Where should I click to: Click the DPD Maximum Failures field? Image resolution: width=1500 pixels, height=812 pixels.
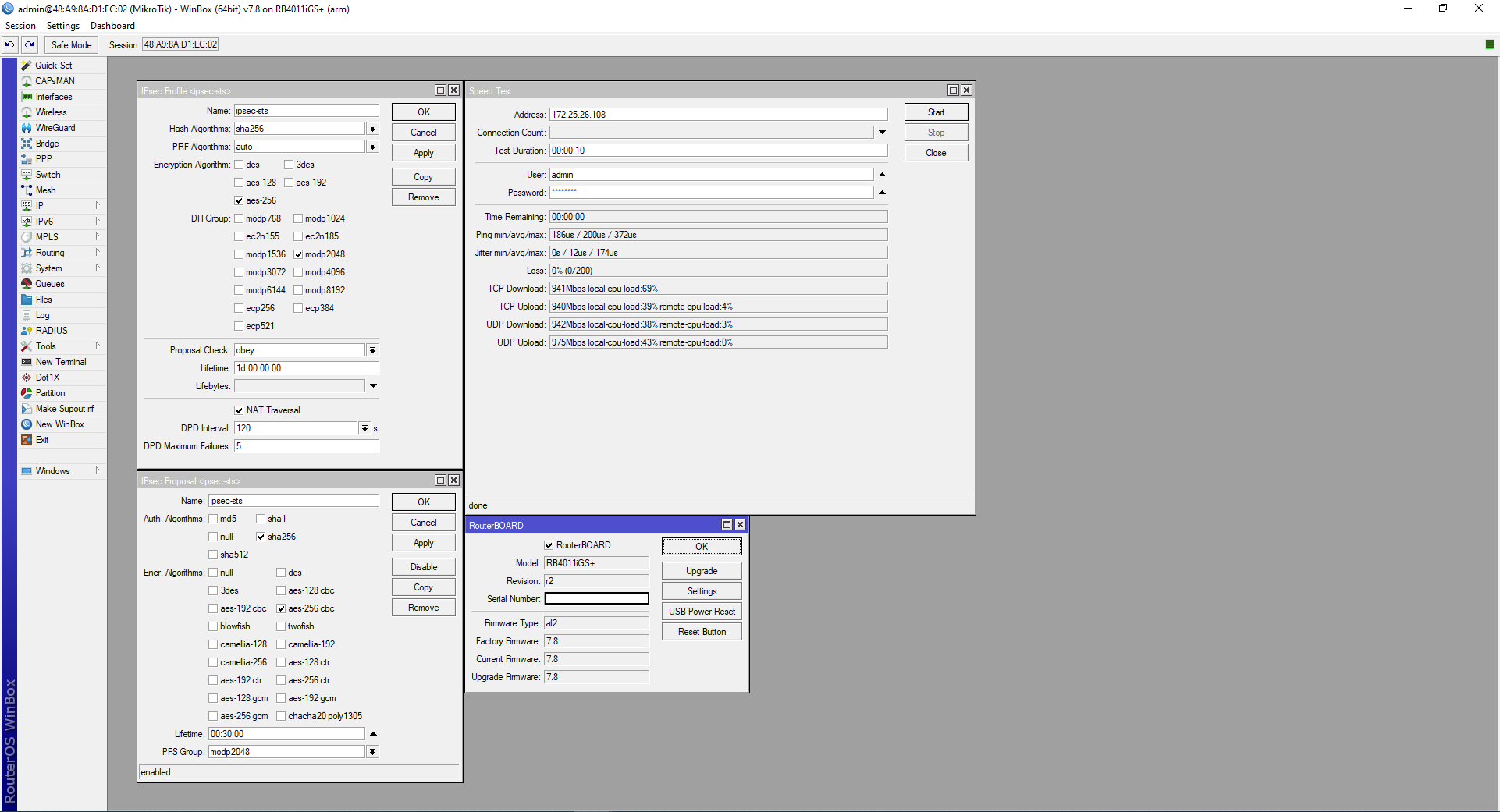pos(306,446)
